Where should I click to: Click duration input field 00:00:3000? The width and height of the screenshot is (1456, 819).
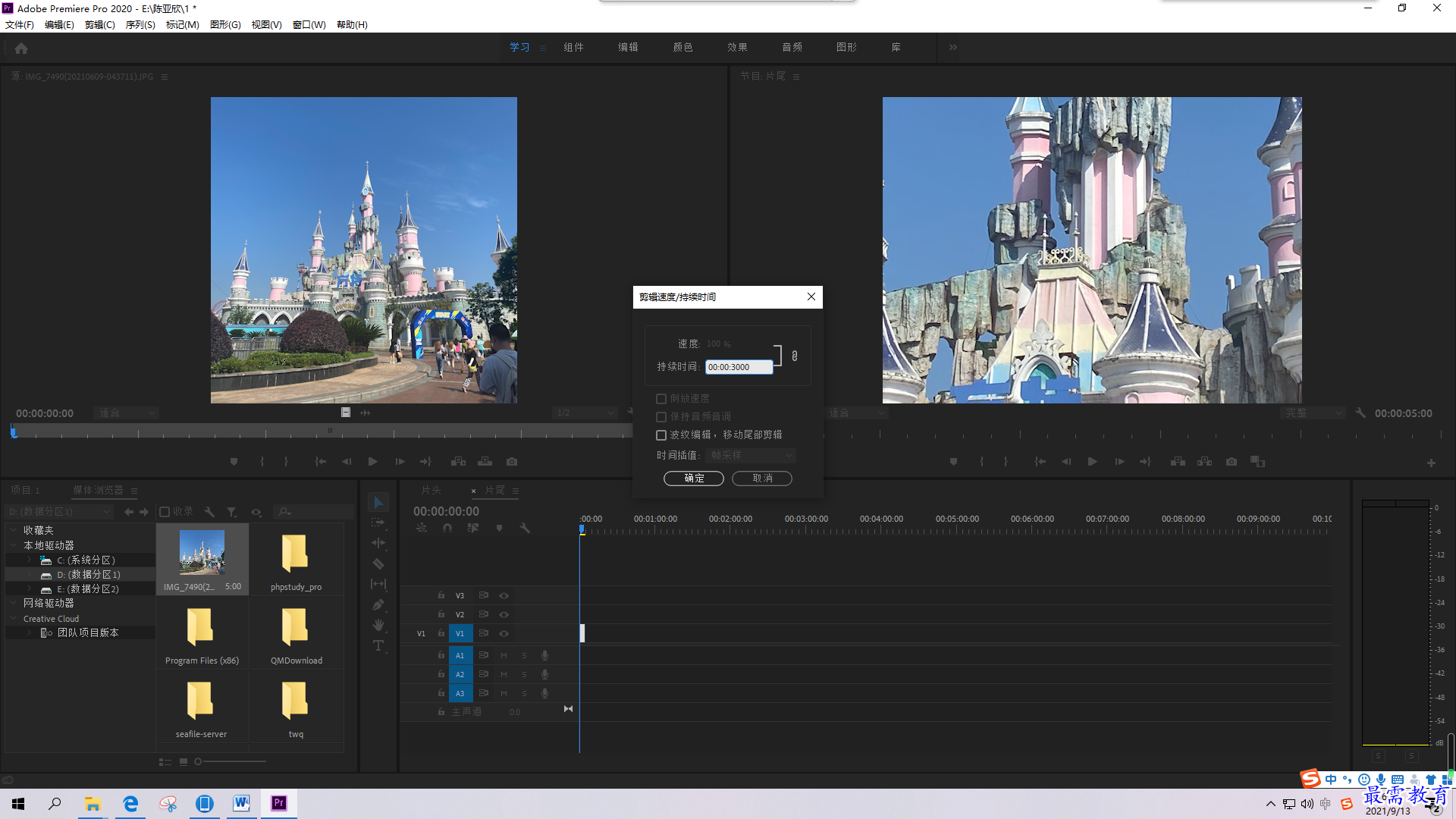tap(739, 367)
